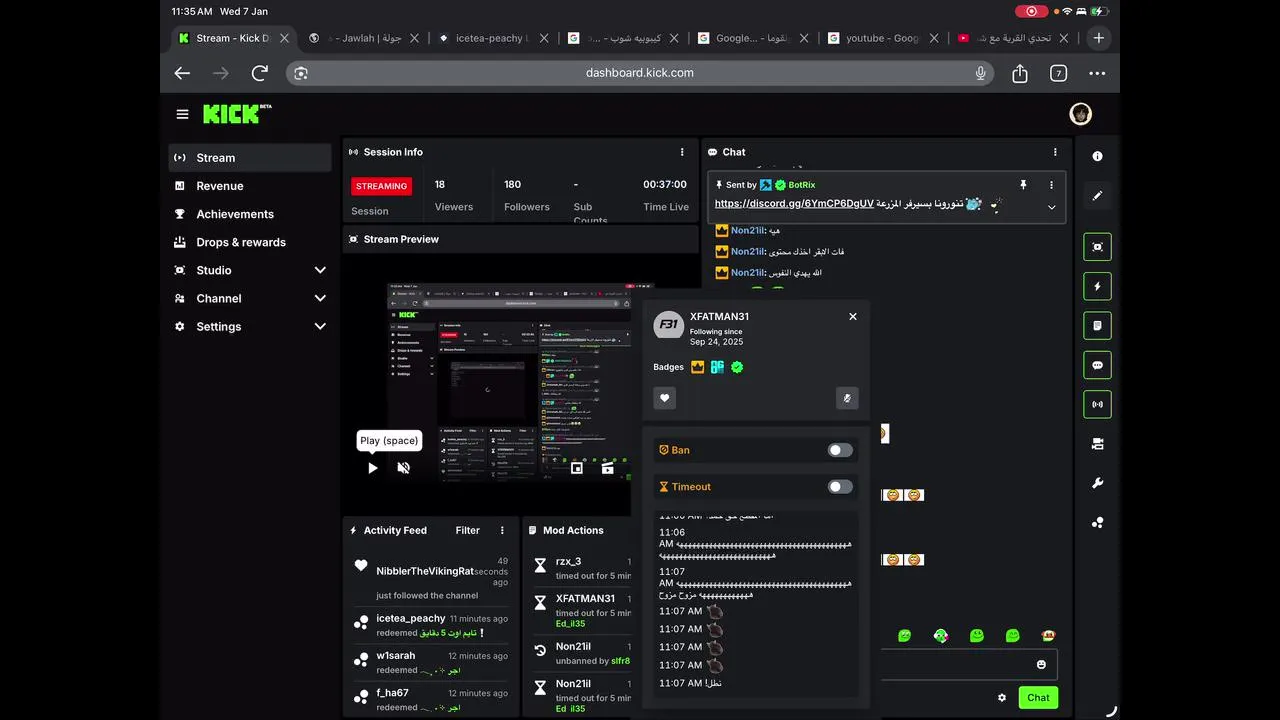Open the profile avatar menu

(1080, 114)
